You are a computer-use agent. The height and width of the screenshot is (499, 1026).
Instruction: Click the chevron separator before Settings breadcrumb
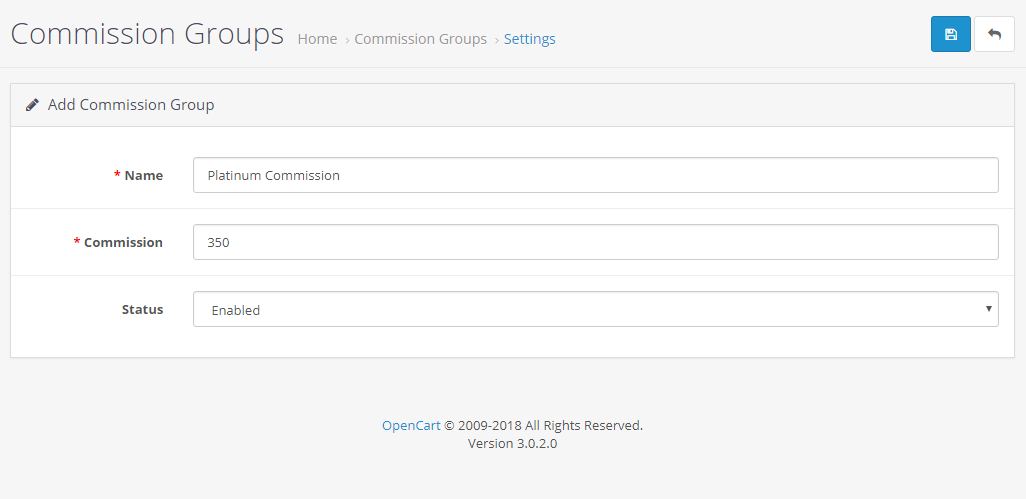tap(497, 40)
